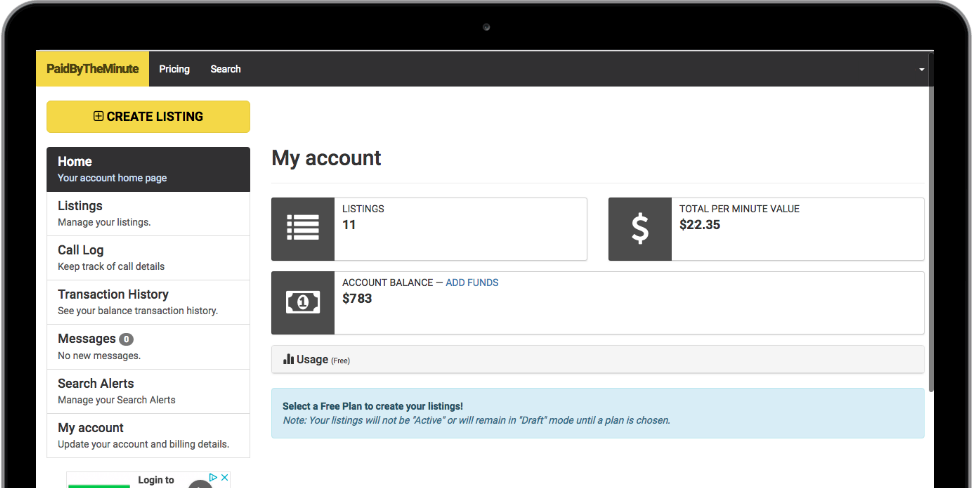The height and width of the screenshot is (488, 972).
Task: Click the plus icon in Create Listing
Action: [x=98, y=117]
